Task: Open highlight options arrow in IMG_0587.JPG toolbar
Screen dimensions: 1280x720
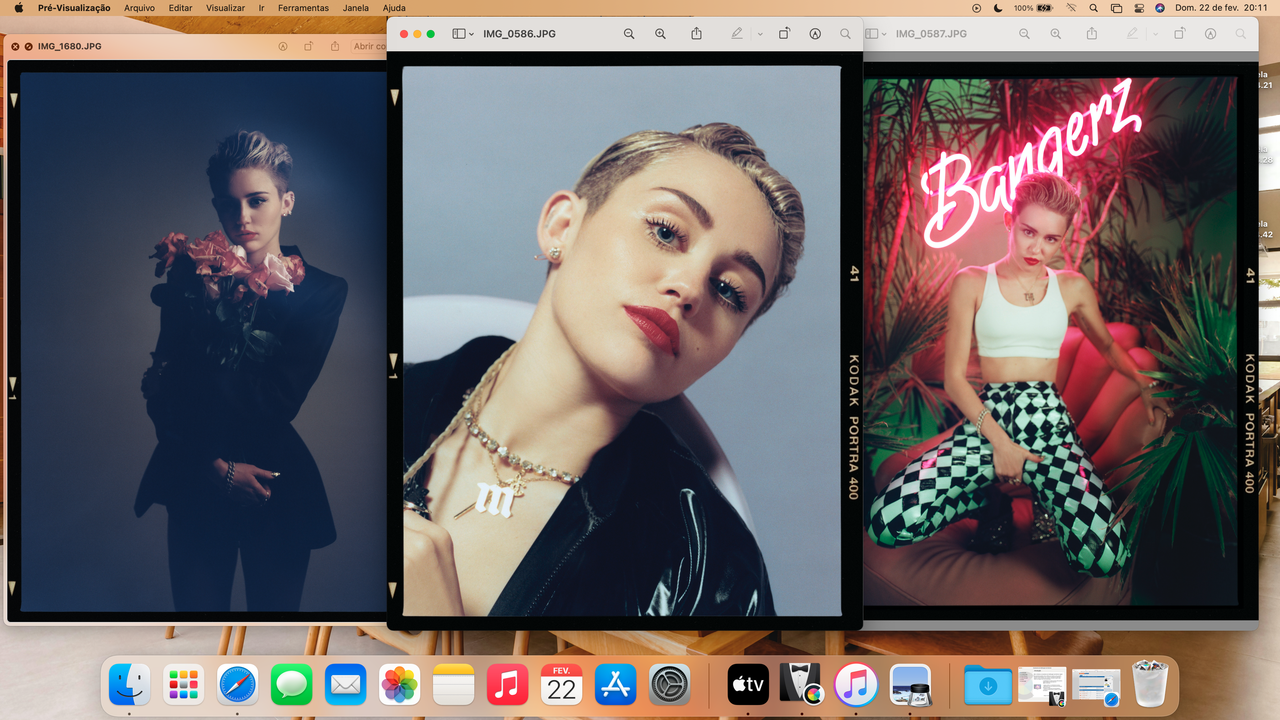Action: [1155, 34]
